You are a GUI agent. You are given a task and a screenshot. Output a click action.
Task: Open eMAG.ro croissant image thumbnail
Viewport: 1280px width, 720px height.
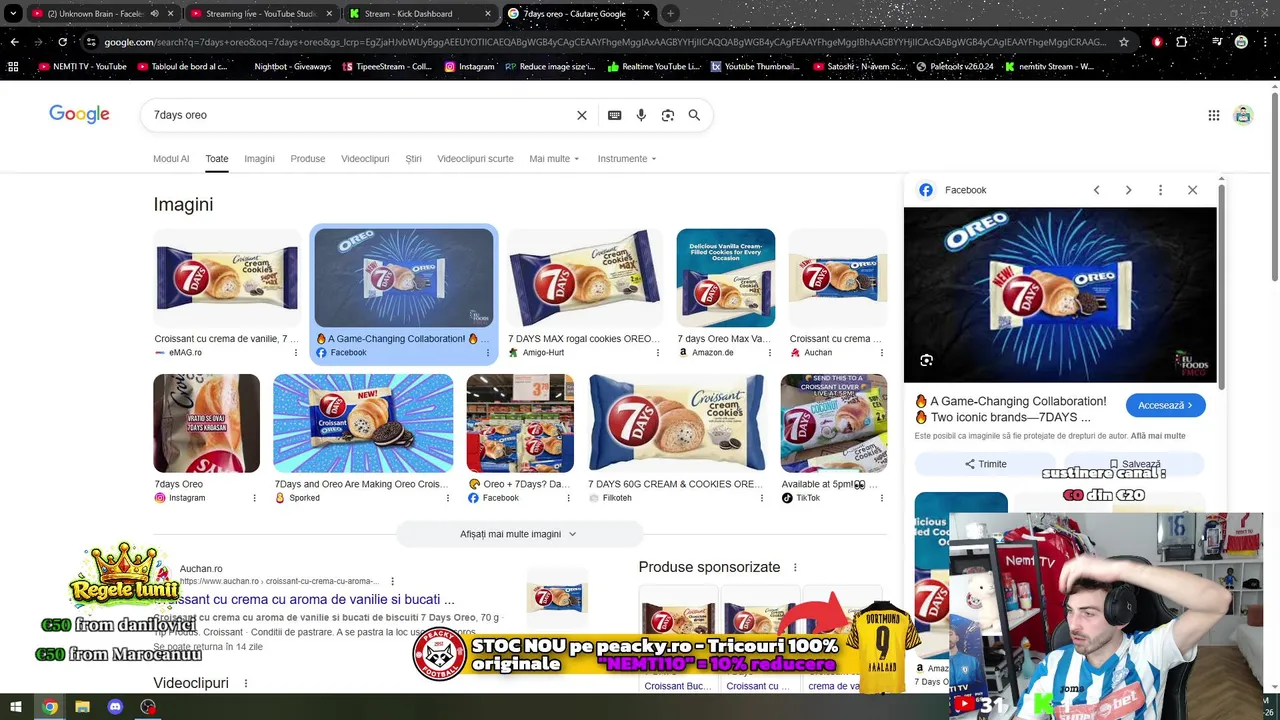point(227,278)
